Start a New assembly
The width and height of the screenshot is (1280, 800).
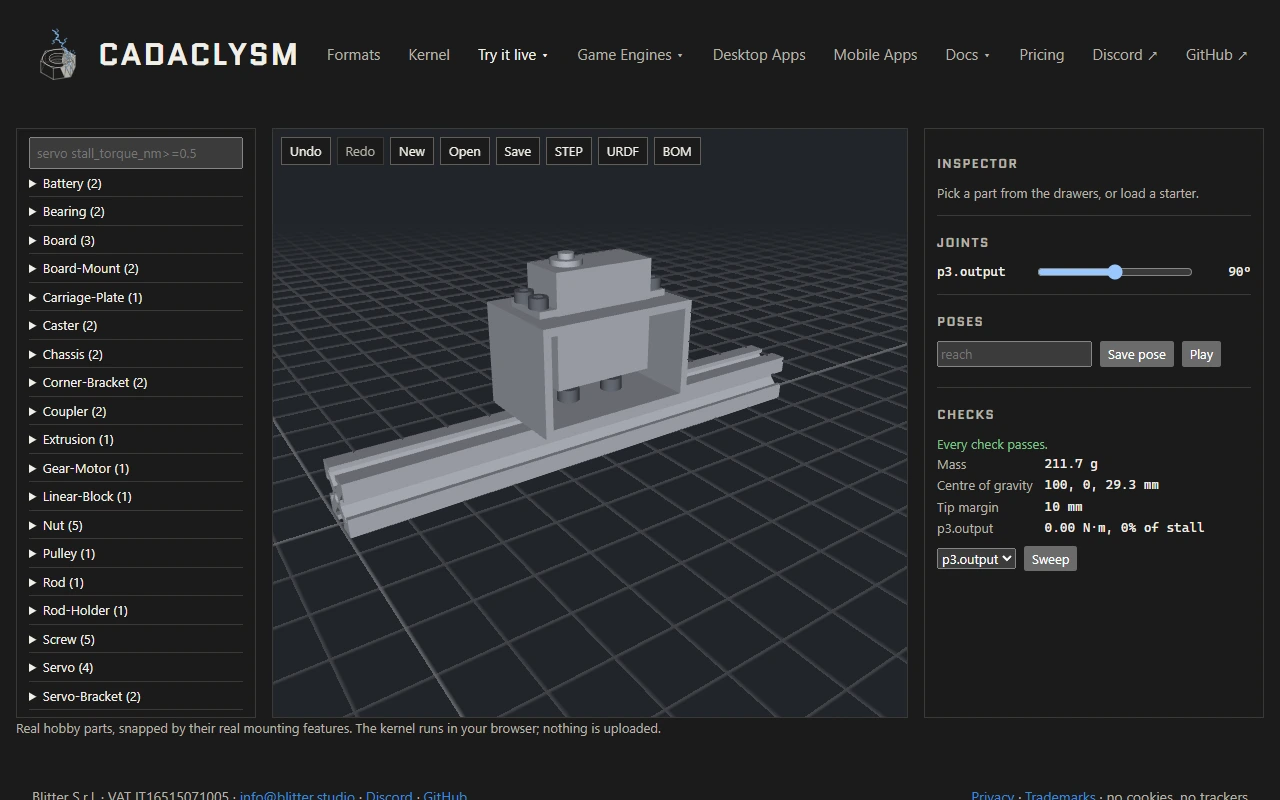(412, 152)
